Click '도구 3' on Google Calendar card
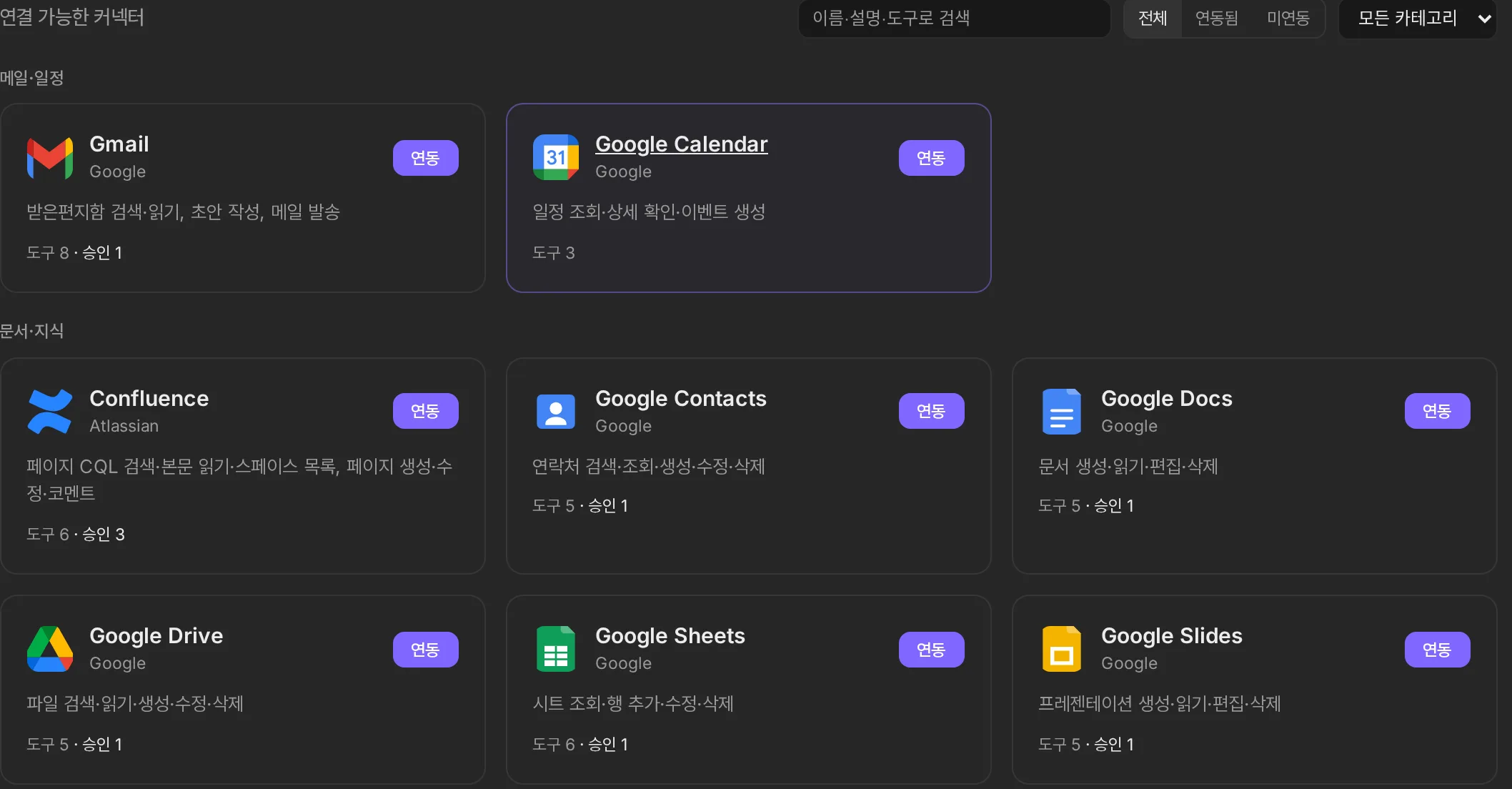The width and height of the screenshot is (1512, 789). (x=554, y=253)
